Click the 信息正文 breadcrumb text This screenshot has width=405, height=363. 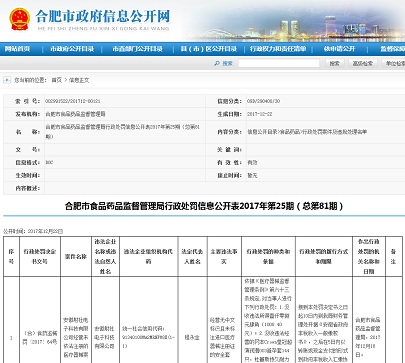(x=79, y=80)
